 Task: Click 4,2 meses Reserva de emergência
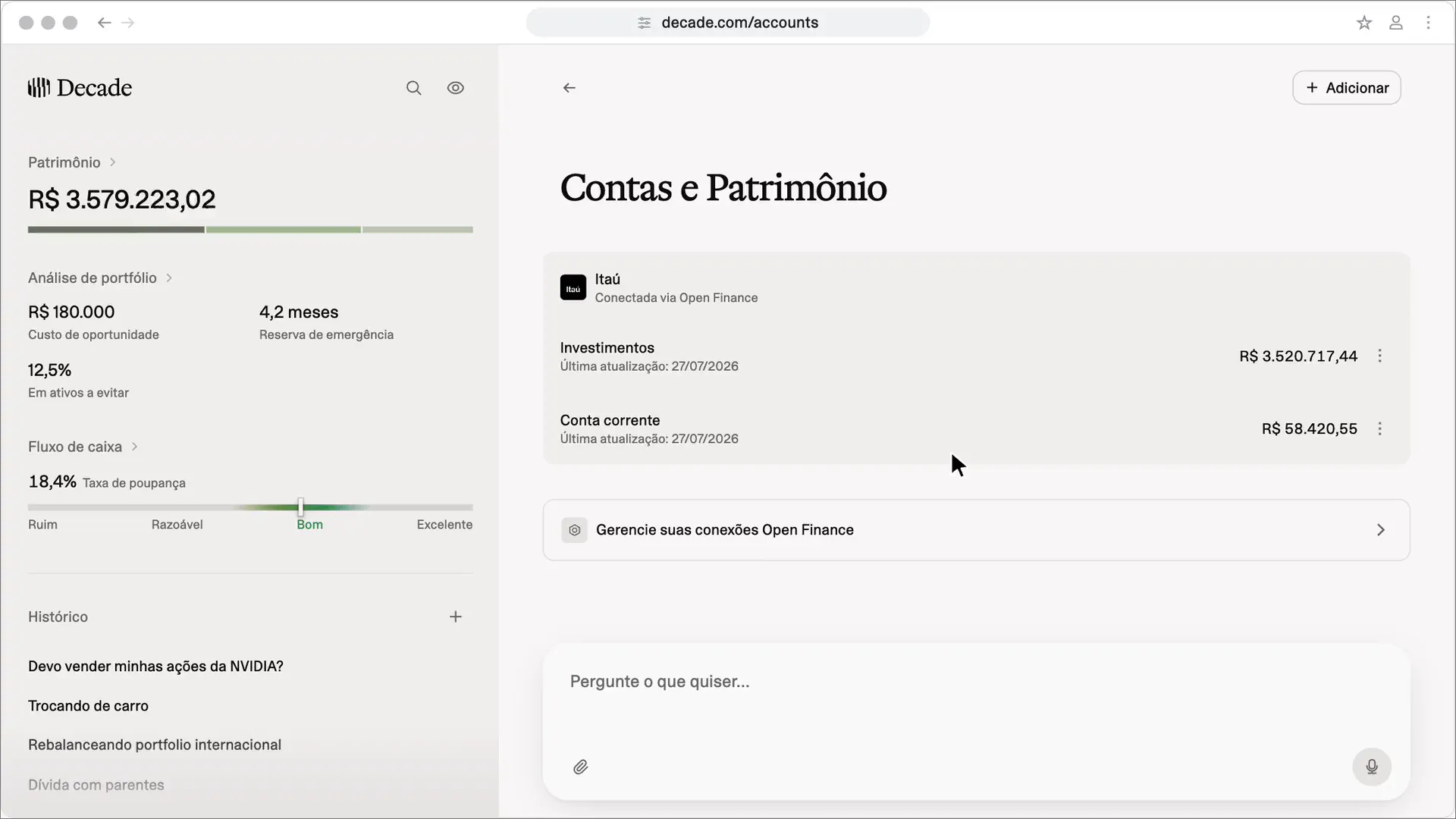326,322
